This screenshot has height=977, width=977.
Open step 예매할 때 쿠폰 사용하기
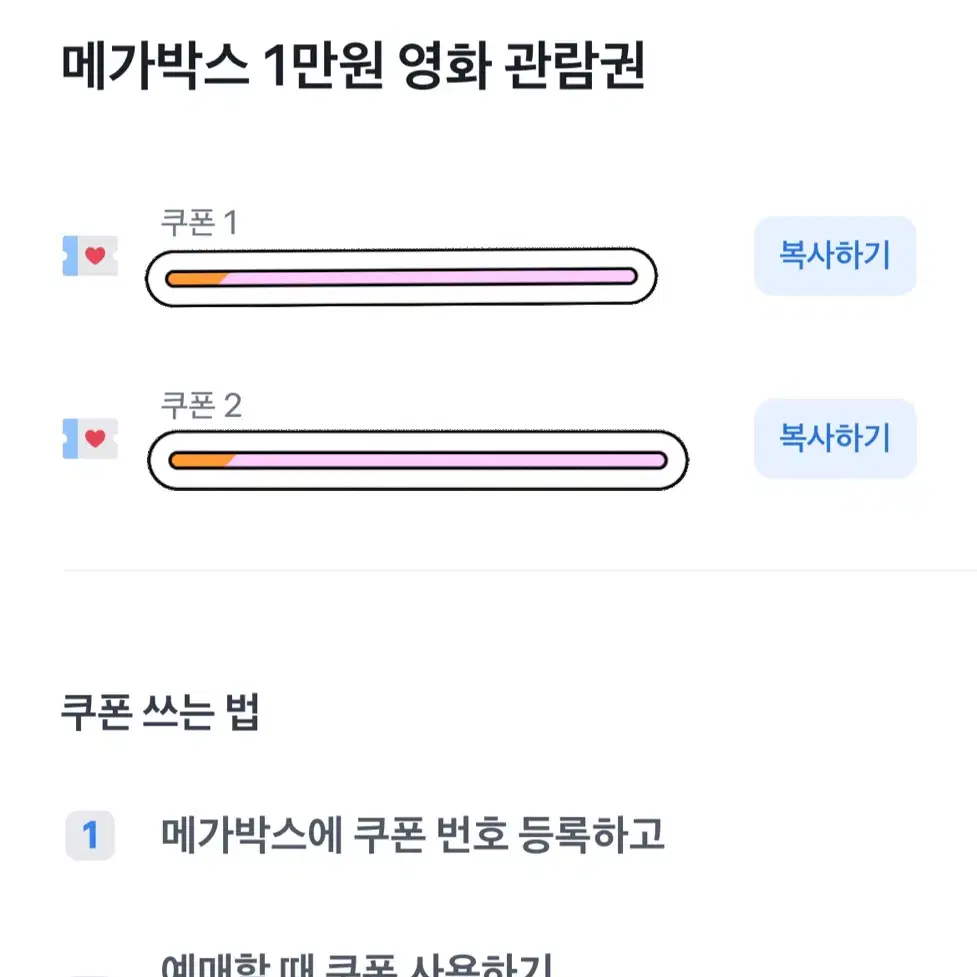point(356,964)
